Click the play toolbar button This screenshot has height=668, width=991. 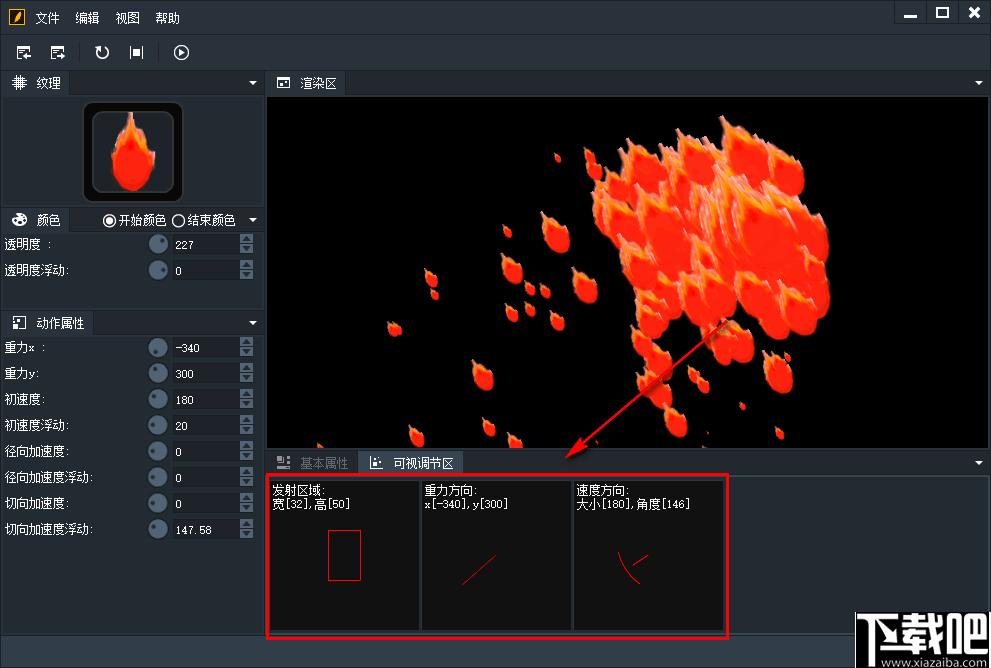181,52
